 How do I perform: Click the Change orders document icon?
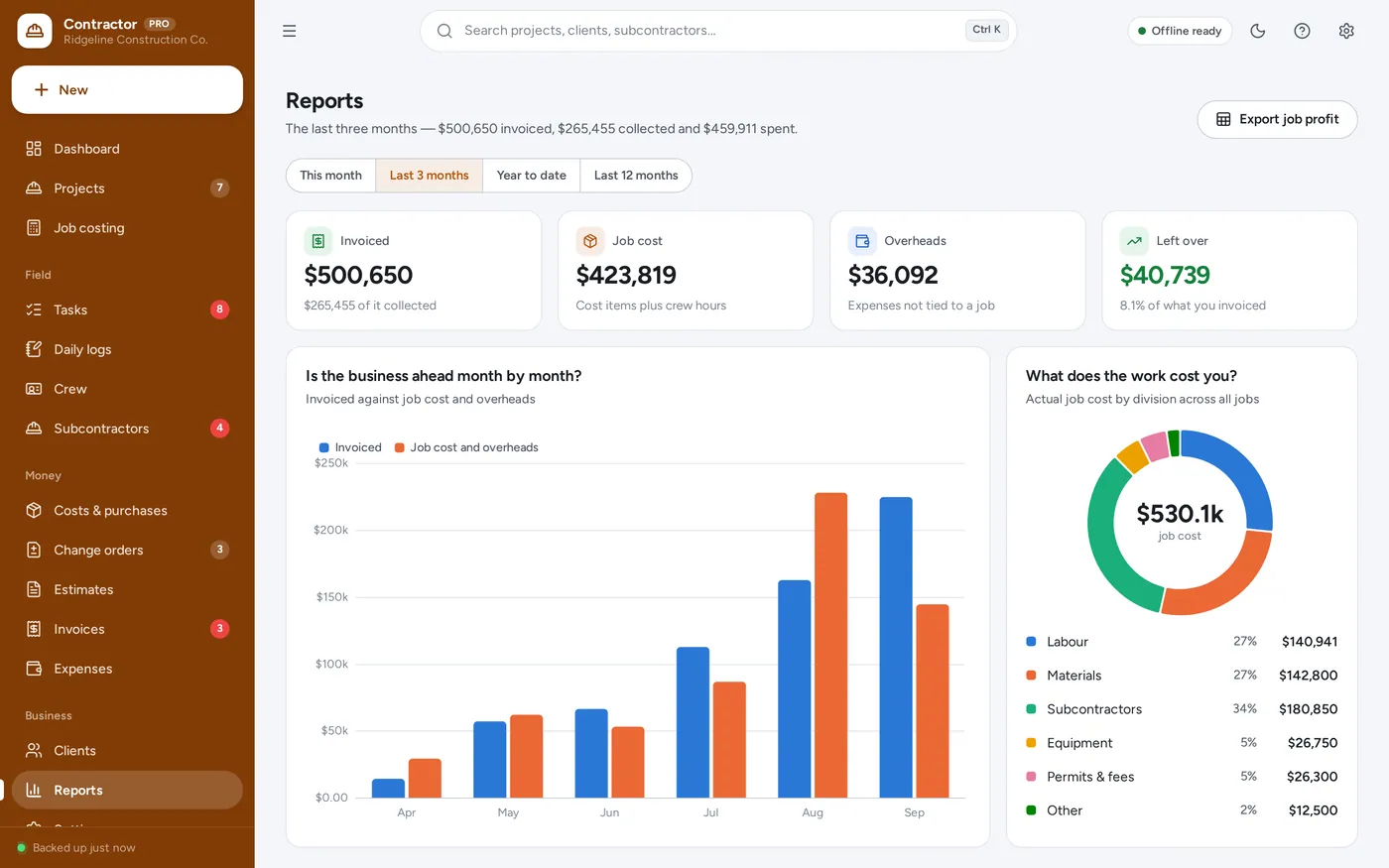coord(34,550)
